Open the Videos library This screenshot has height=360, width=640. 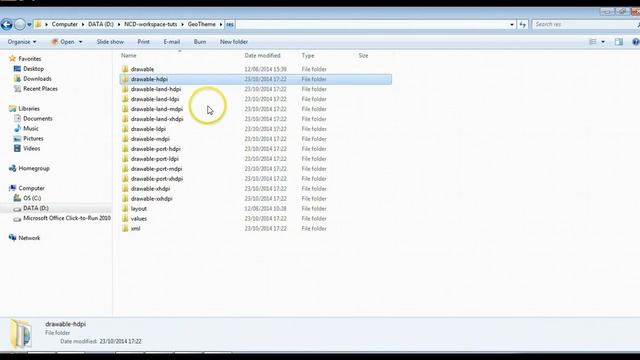point(31,149)
